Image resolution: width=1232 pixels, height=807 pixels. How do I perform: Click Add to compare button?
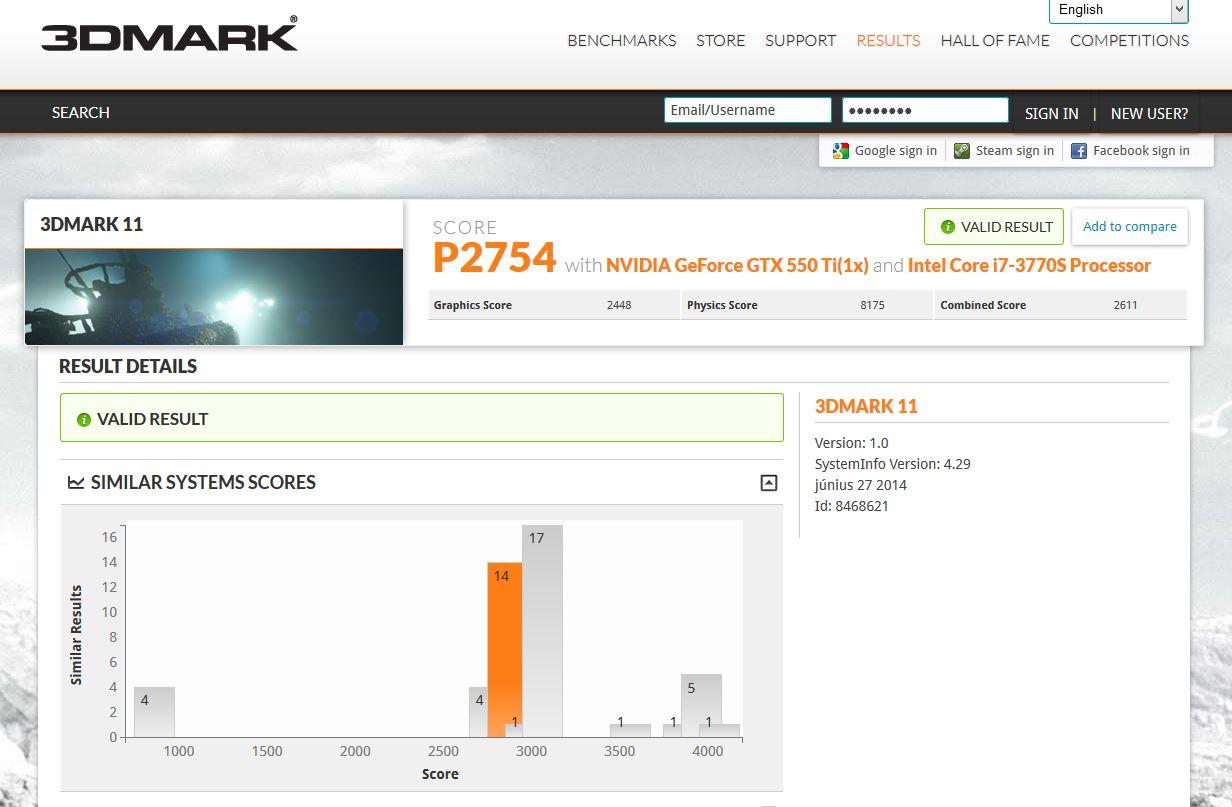pyautogui.click(x=1130, y=227)
